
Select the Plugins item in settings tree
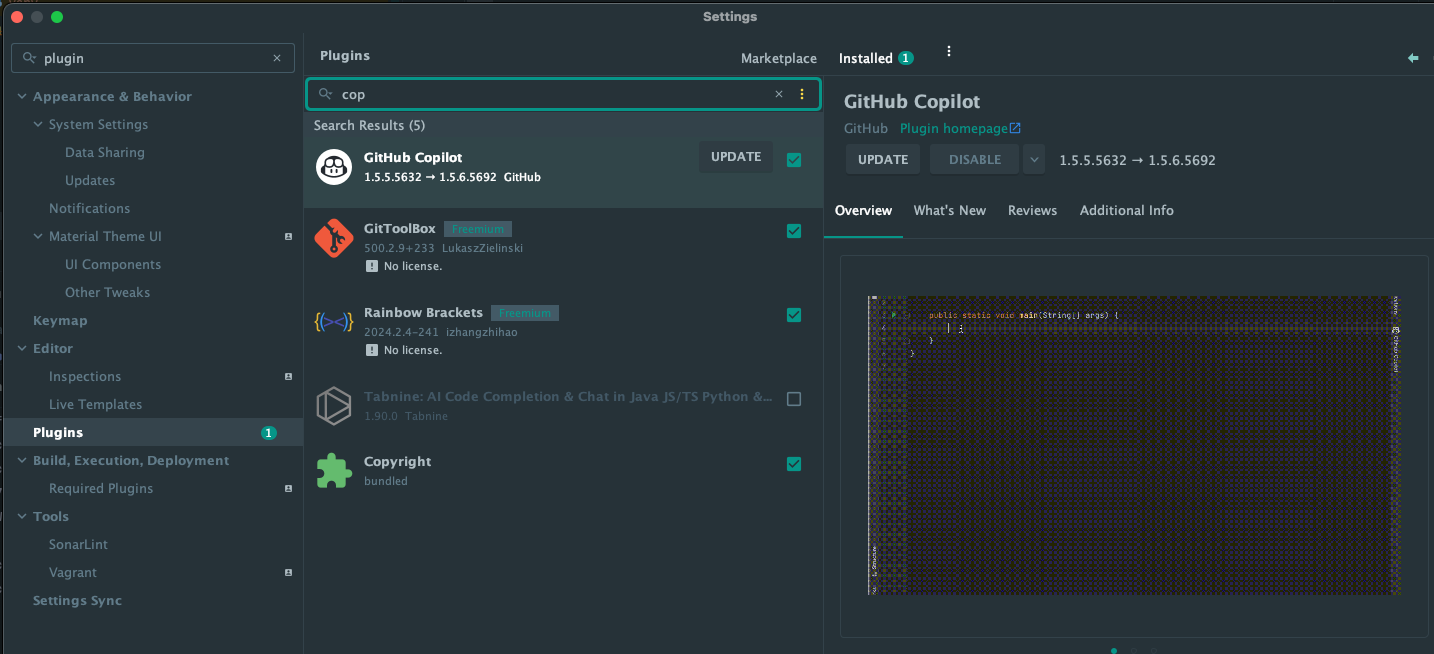pos(152,432)
